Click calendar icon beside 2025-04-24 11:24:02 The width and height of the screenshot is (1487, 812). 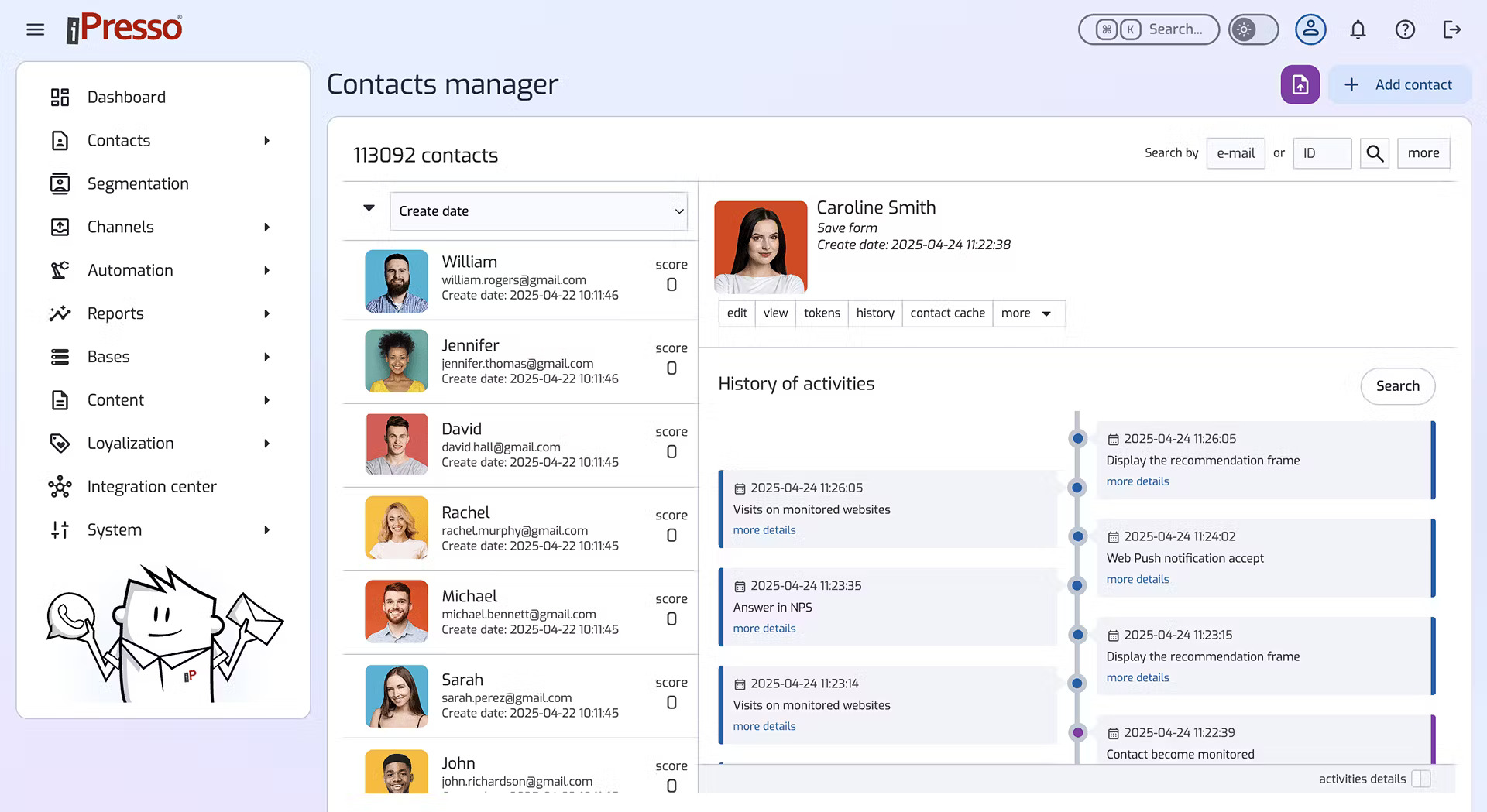[1113, 537]
